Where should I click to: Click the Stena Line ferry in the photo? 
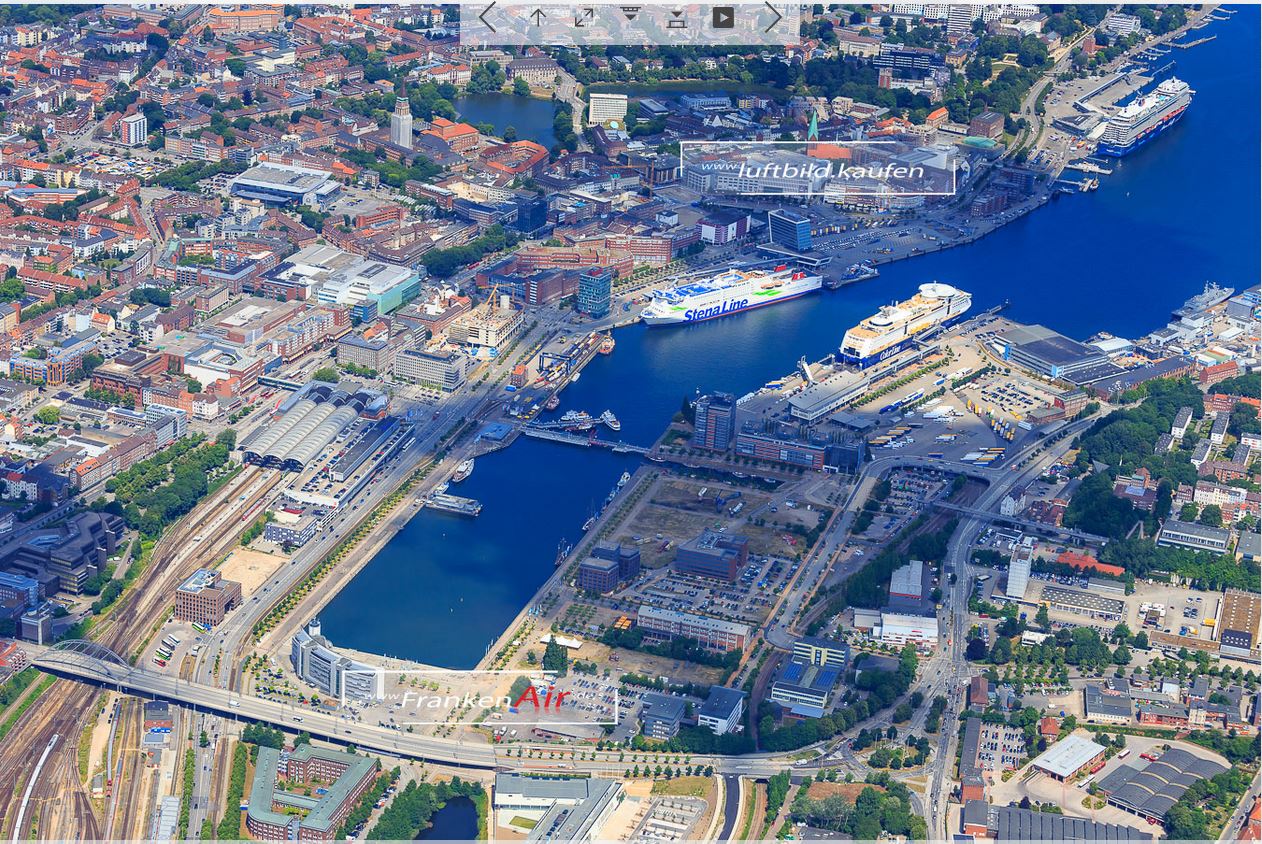click(x=730, y=296)
